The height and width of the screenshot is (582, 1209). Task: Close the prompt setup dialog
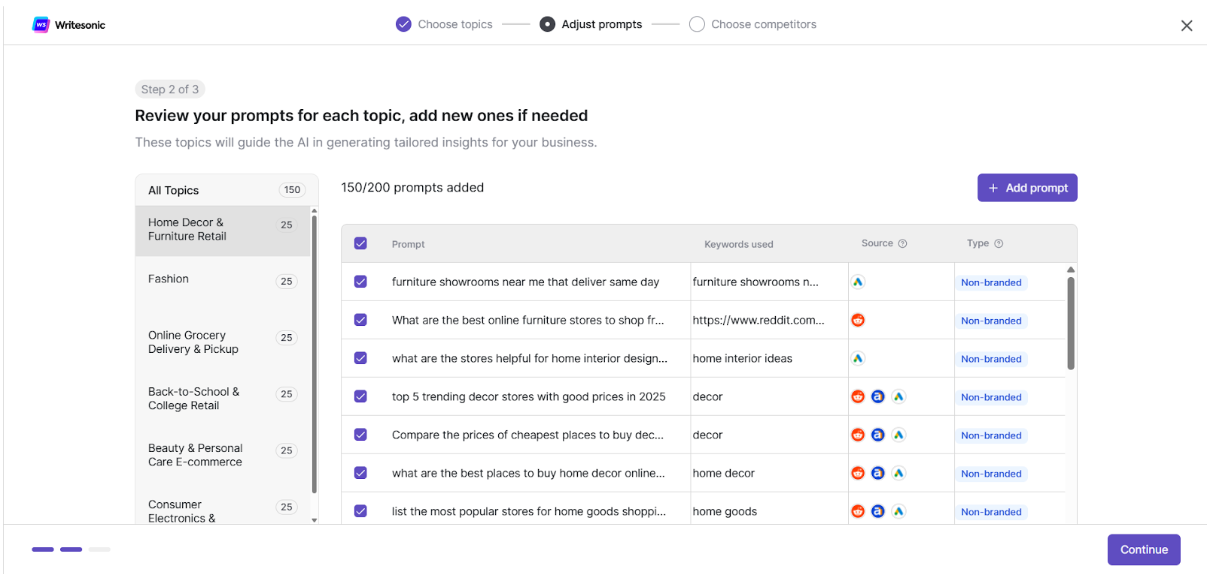click(1187, 26)
